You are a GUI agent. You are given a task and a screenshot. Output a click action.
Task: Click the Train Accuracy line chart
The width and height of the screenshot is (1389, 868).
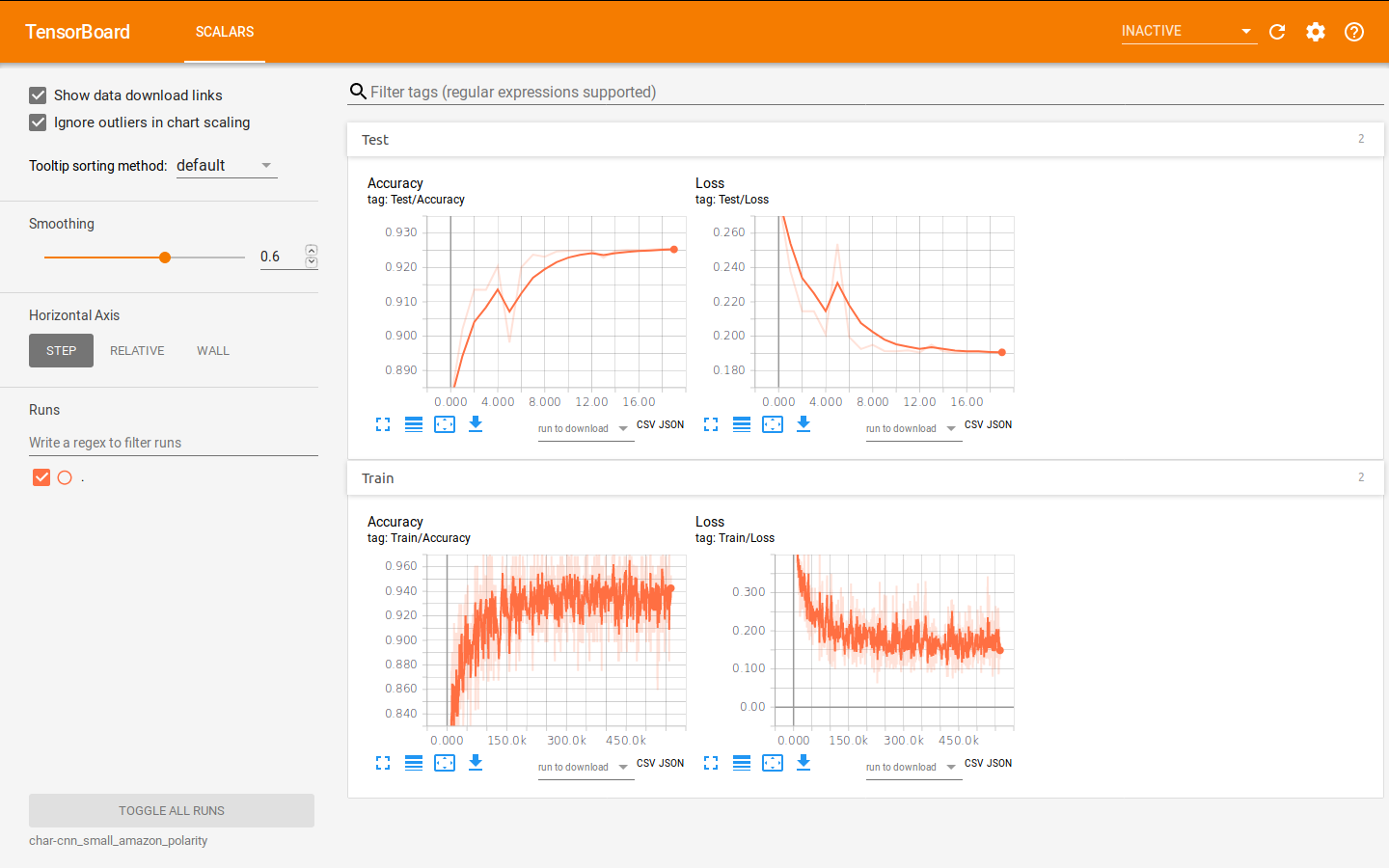(557, 640)
